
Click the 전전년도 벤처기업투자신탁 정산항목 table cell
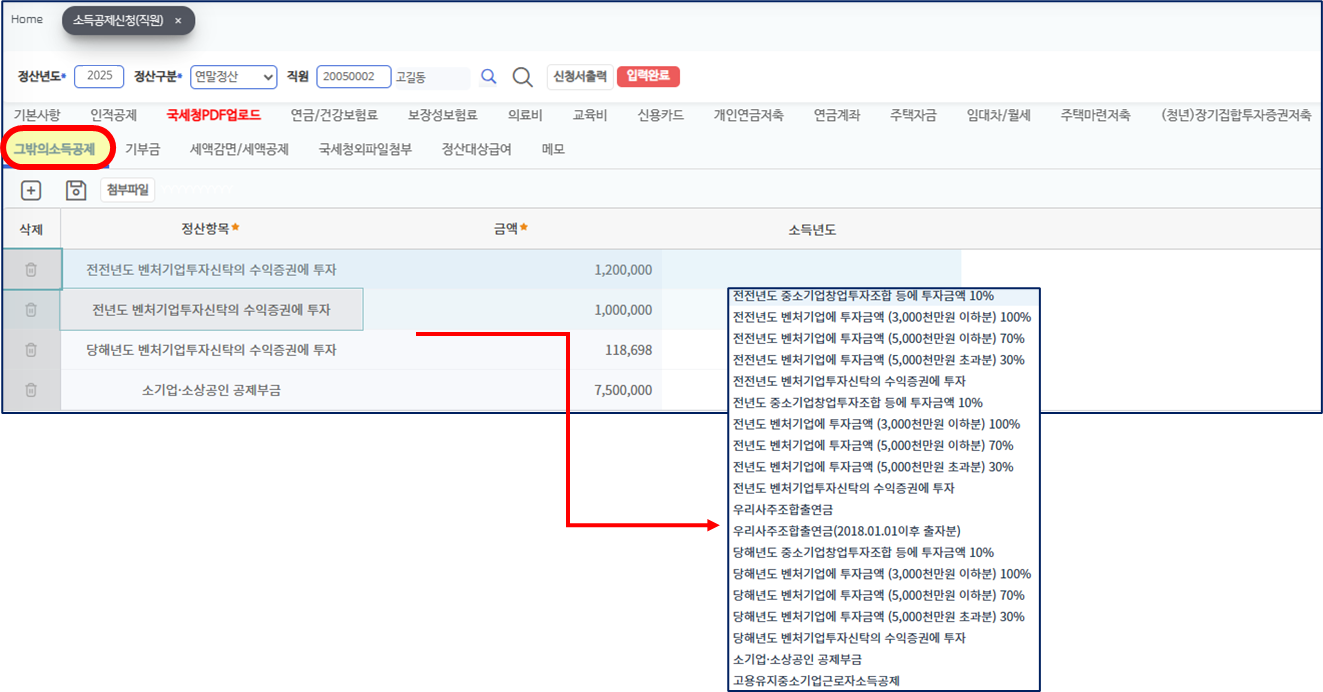pyautogui.click(x=211, y=270)
